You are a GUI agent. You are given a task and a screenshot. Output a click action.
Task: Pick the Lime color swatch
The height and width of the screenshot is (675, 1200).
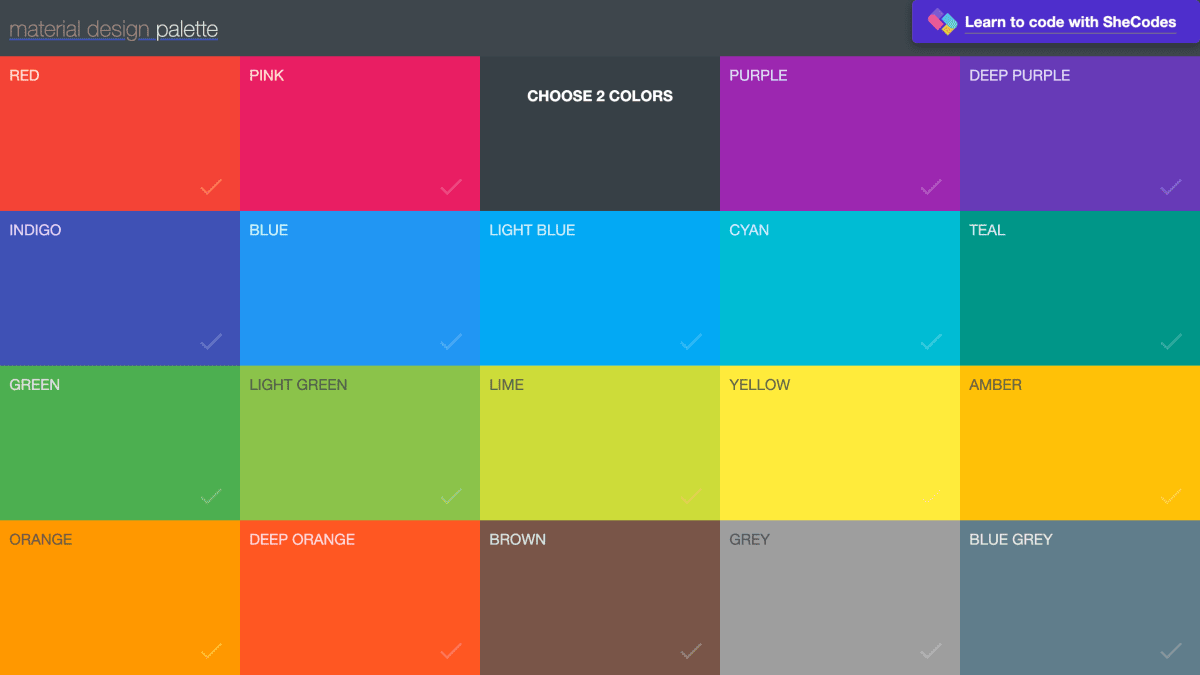click(x=600, y=443)
